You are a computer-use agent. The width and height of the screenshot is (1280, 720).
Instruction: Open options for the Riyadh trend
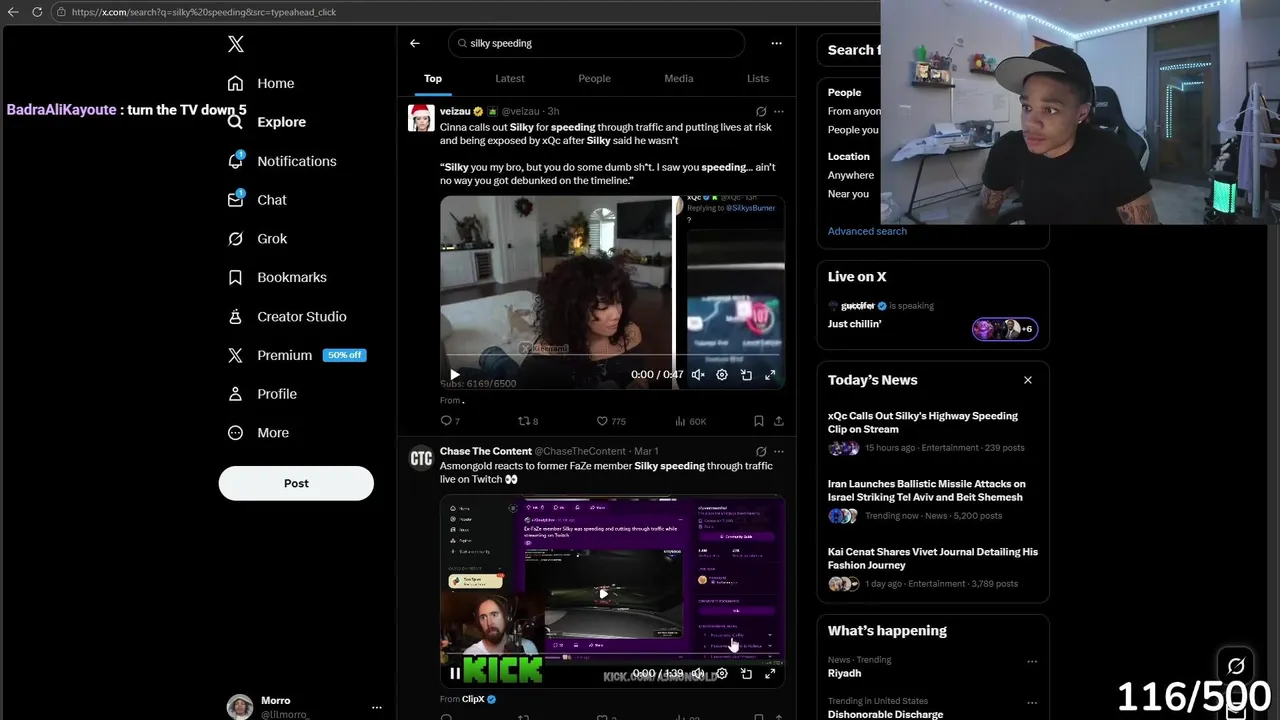click(x=1032, y=661)
